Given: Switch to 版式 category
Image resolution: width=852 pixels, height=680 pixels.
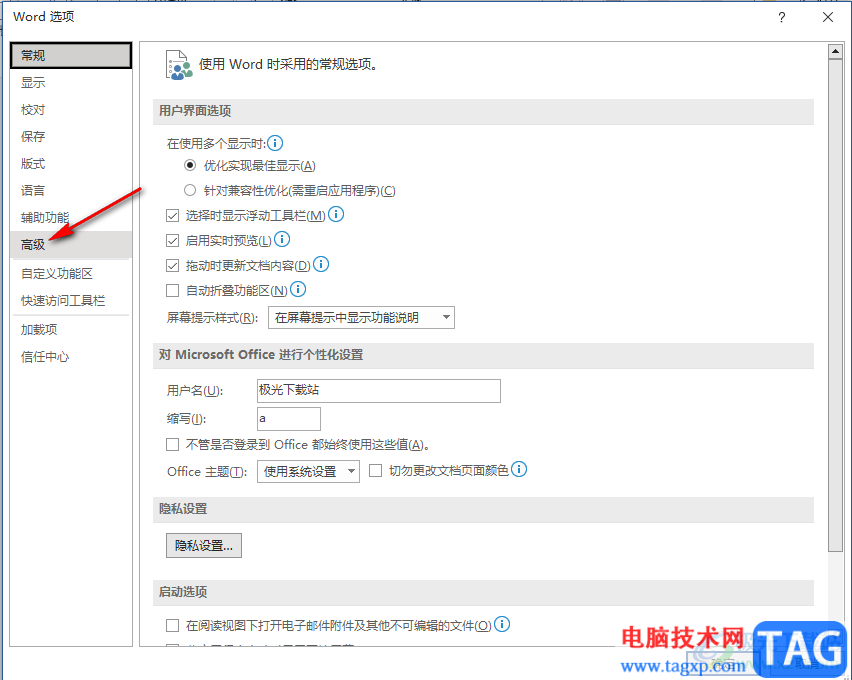Looking at the screenshot, I should pos(71,164).
